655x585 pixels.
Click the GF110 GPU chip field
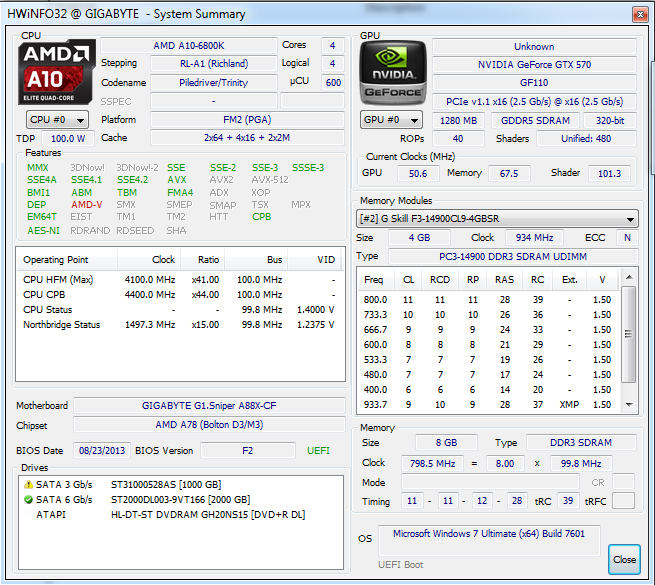click(x=534, y=83)
